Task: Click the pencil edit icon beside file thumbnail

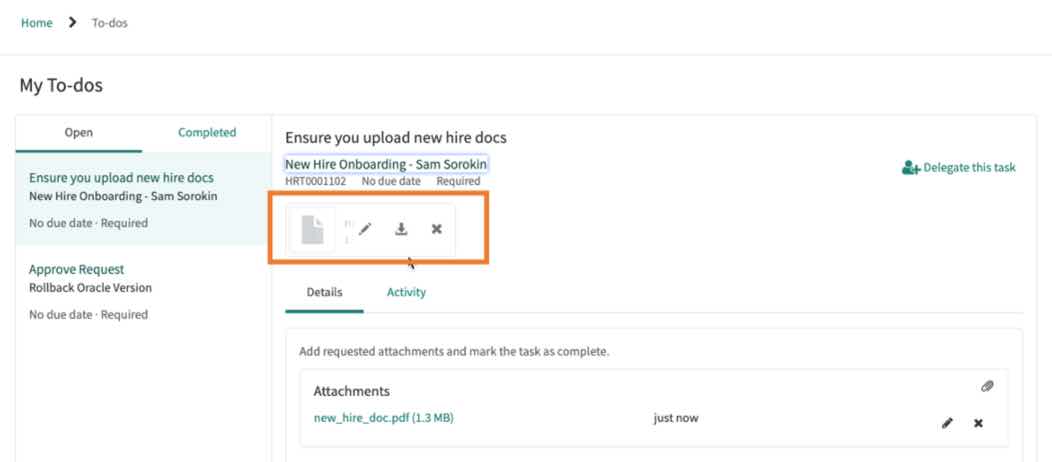Action: pyautogui.click(x=364, y=229)
